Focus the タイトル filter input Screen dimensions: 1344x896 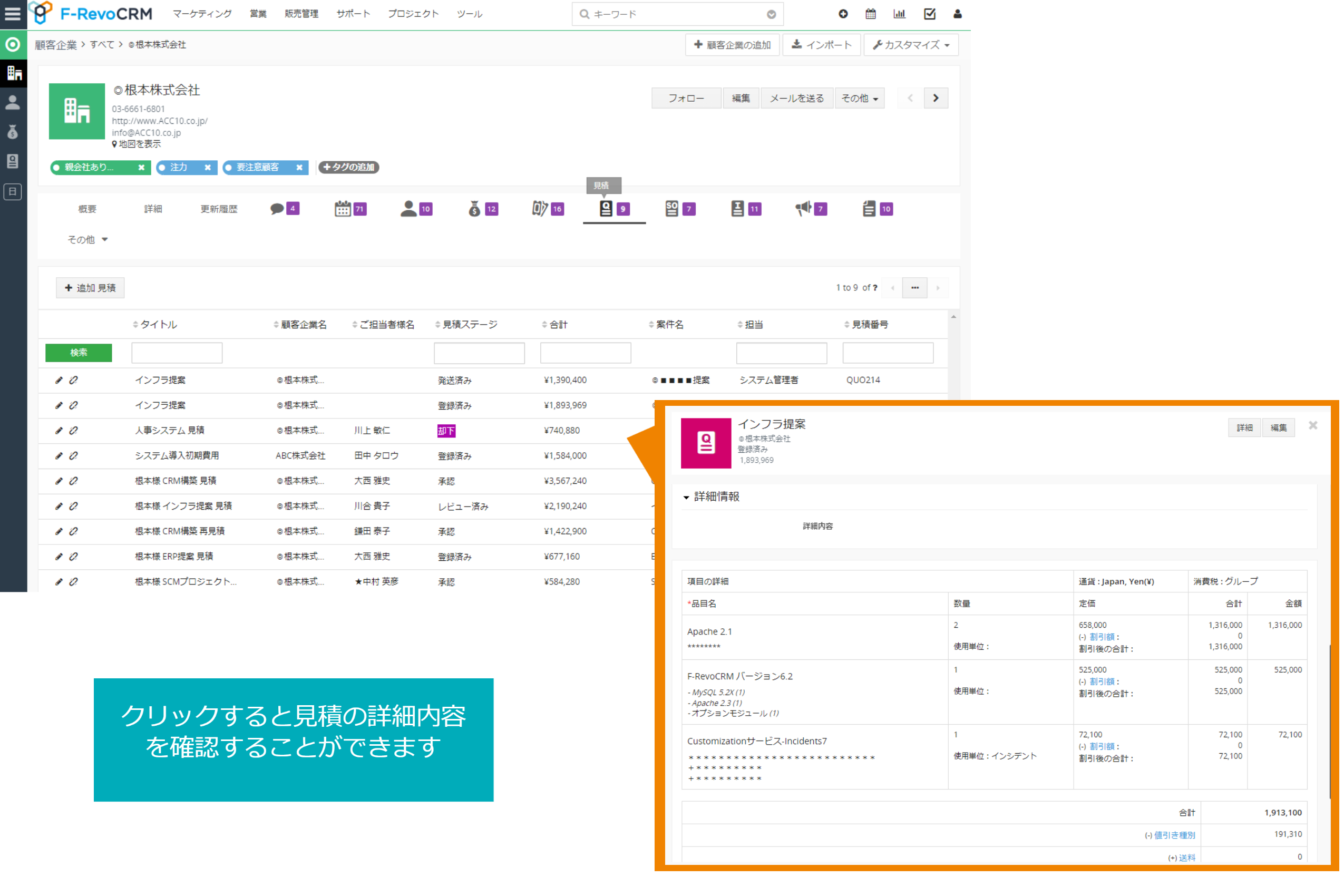[x=177, y=353]
